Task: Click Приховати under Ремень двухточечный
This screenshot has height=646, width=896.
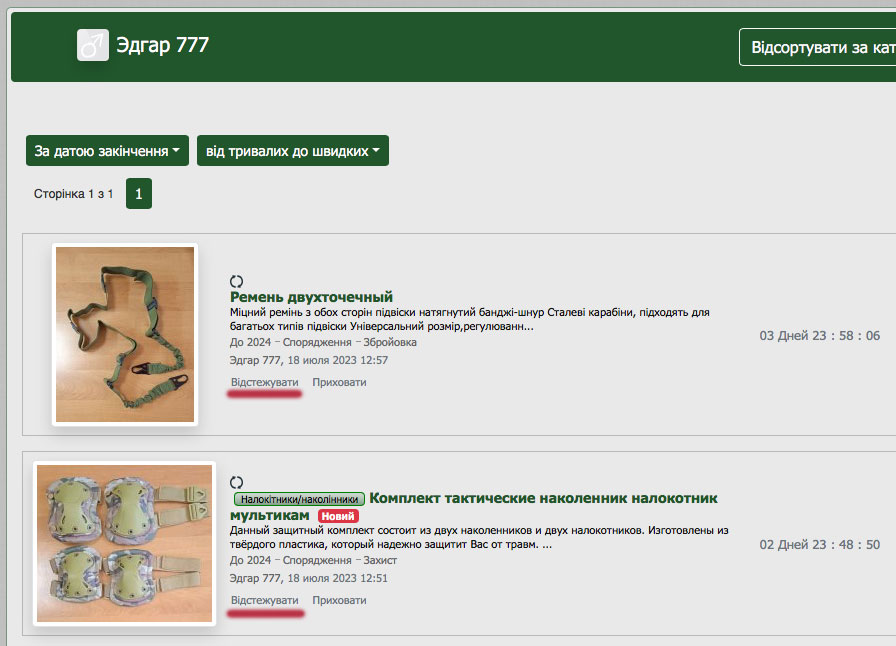Action: click(339, 382)
